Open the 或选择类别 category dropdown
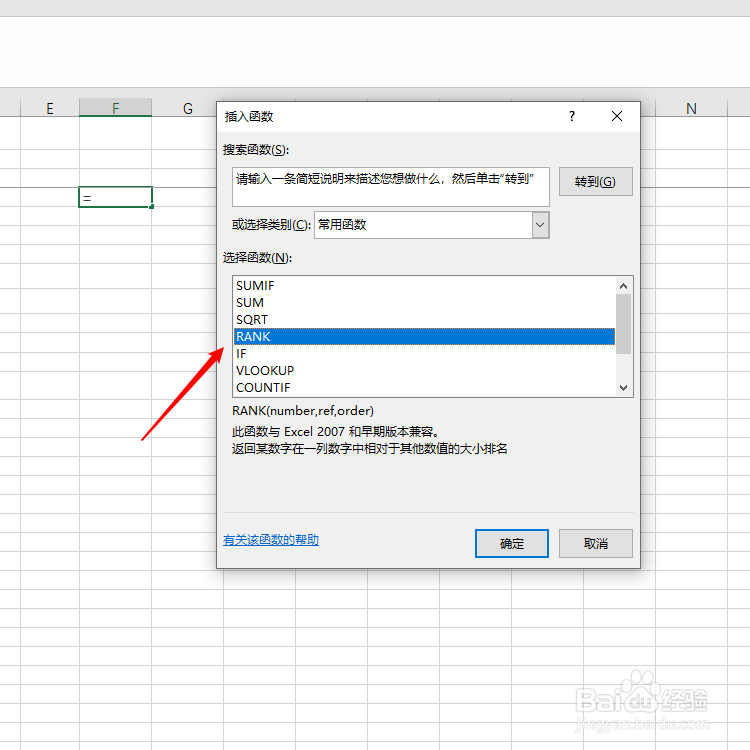This screenshot has height=750, width=750. [540, 225]
